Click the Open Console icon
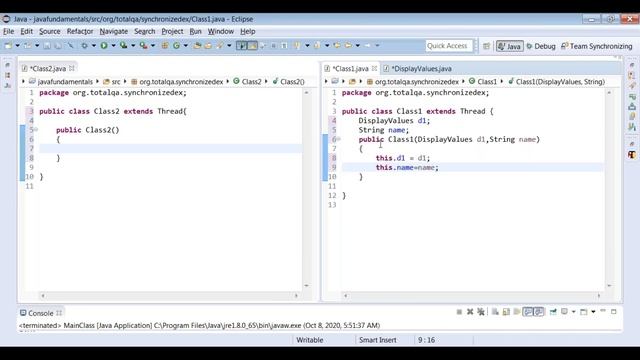The height and width of the screenshot is (360, 640). point(583,312)
